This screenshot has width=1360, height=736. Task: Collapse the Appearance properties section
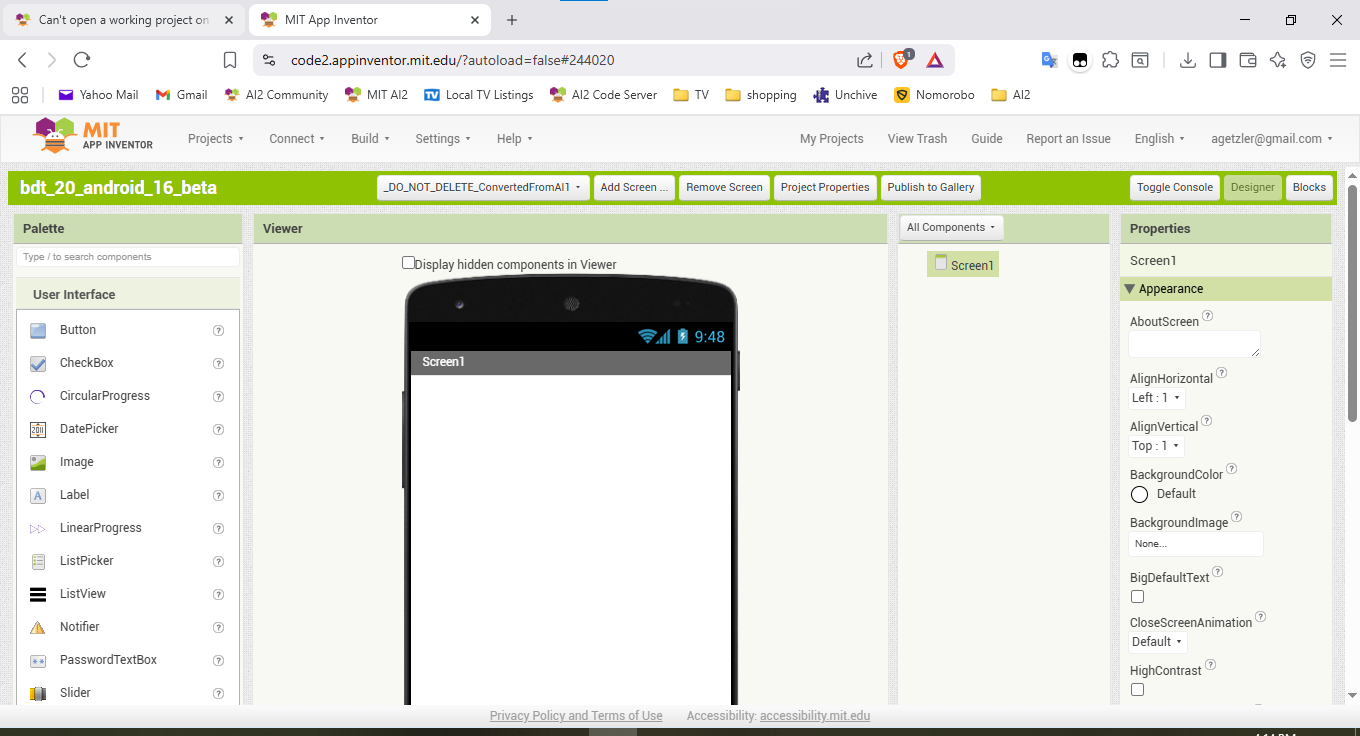point(1130,289)
